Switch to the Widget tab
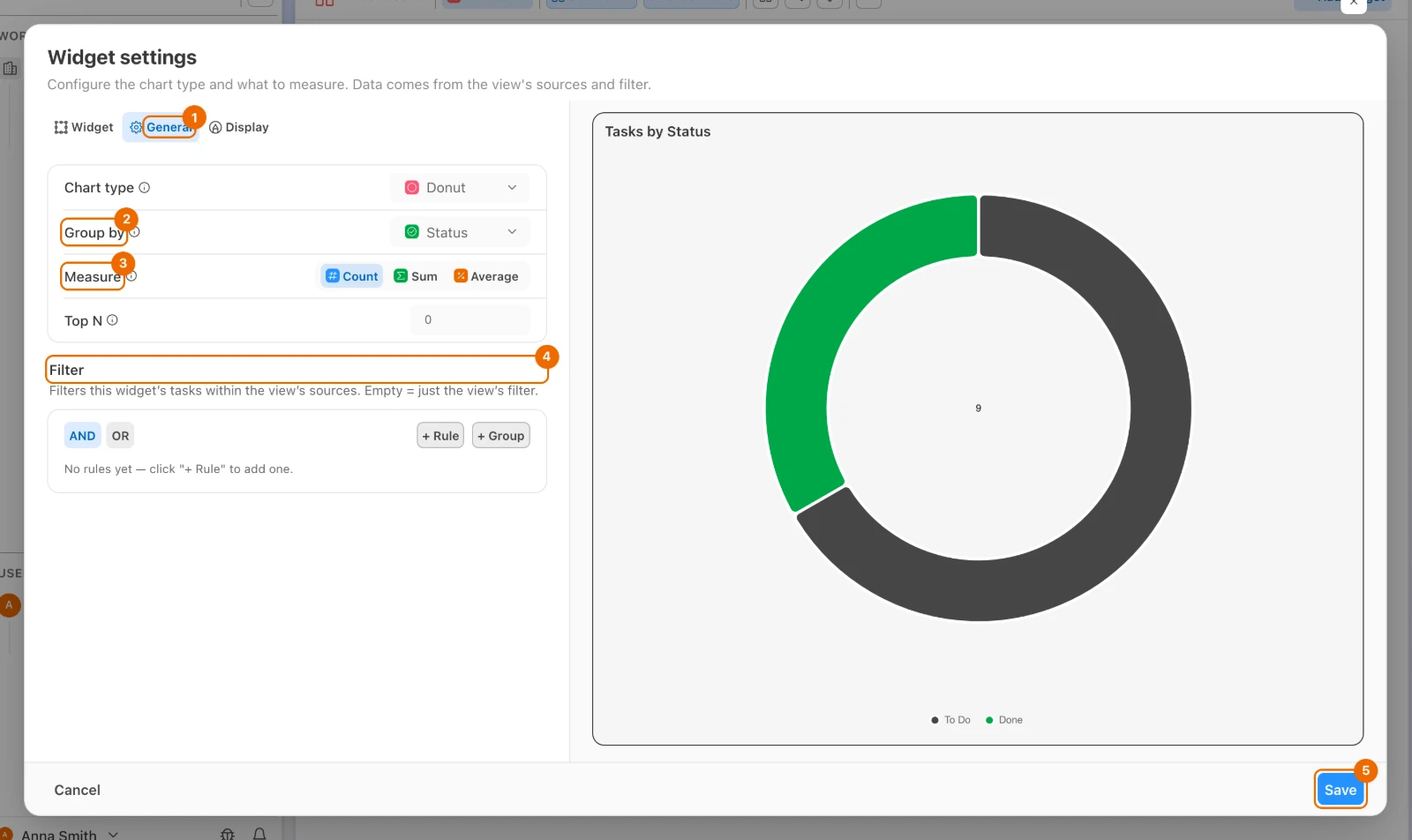This screenshot has height=840, width=1412. (84, 127)
